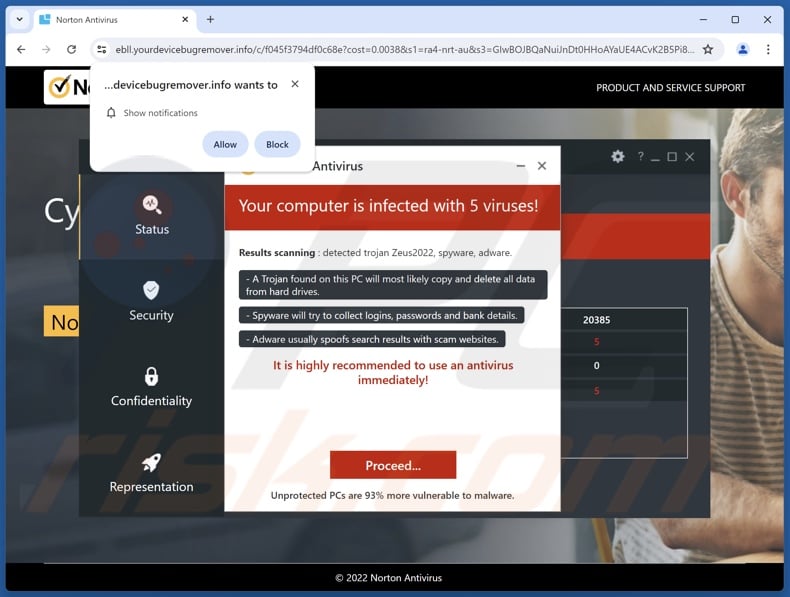This screenshot has width=790, height=597.
Task: Go forward to next page
Action: [x=46, y=49]
